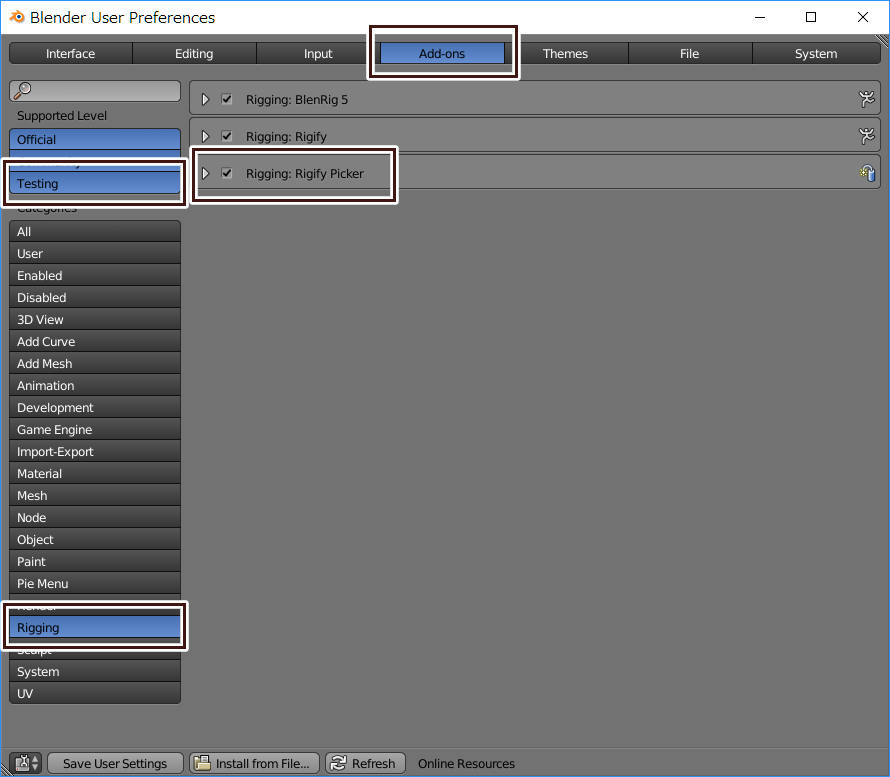Show All add-on categories
The height and width of the screenshot is (777, 890).
click(x=95, y=232)
